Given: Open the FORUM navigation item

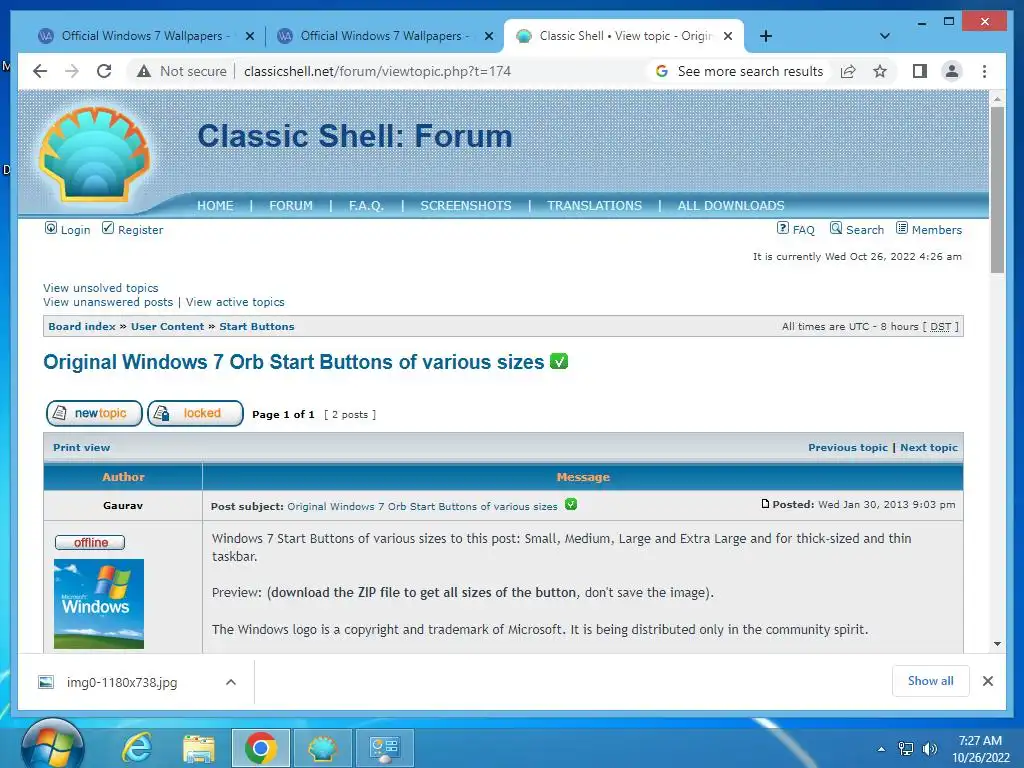Looking at the screenshot, I should 291,206.
